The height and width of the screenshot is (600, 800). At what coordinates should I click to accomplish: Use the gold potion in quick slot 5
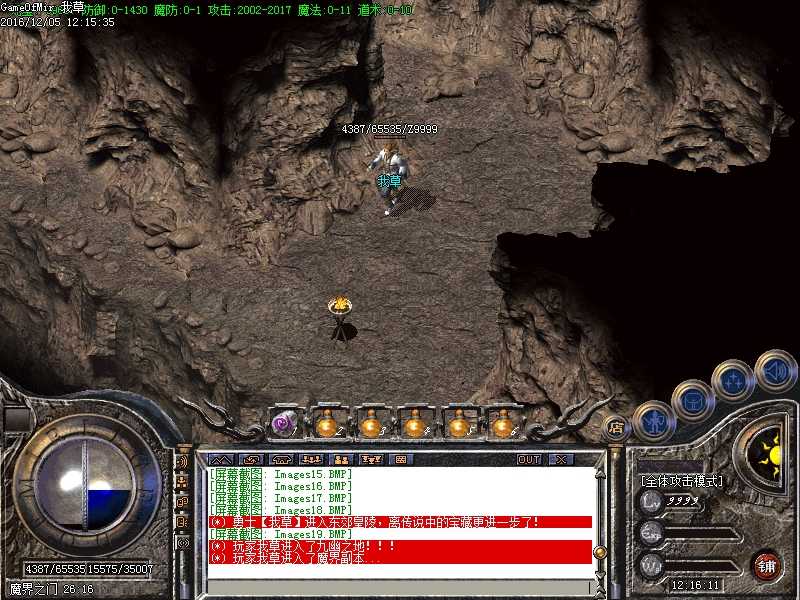[x=459, y=423]
